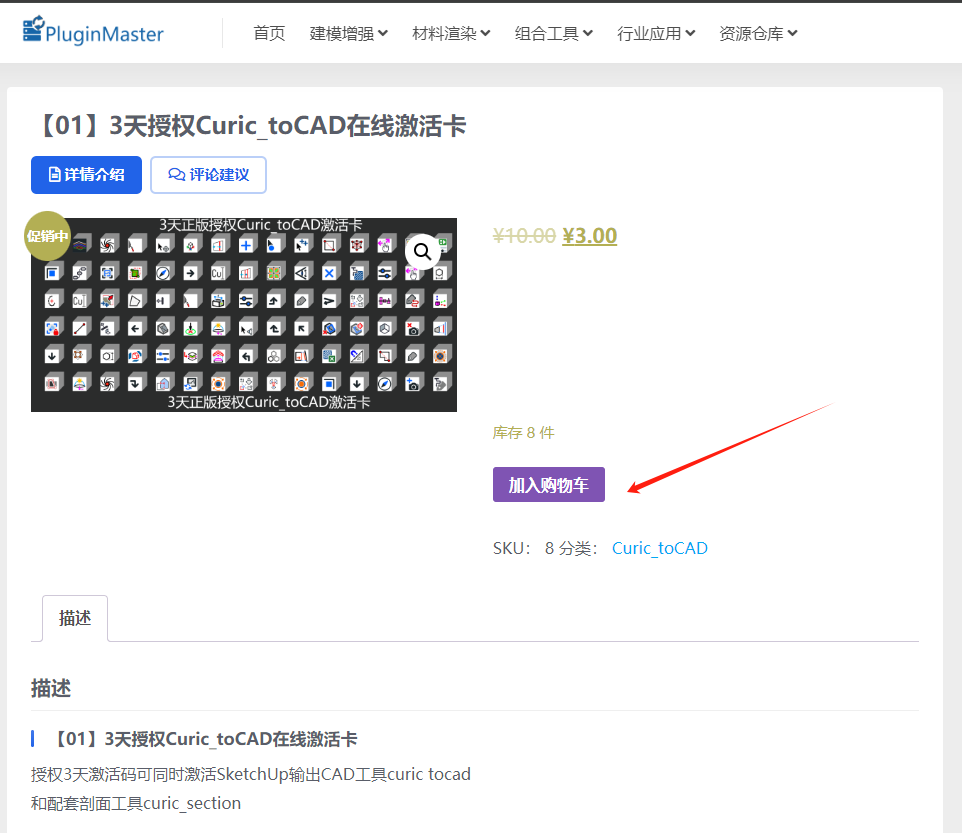The width and height of the screenshot is (962, 833).
Task: Open the 材料渲染 dropdown menu
Action: [x=451, y=33]
